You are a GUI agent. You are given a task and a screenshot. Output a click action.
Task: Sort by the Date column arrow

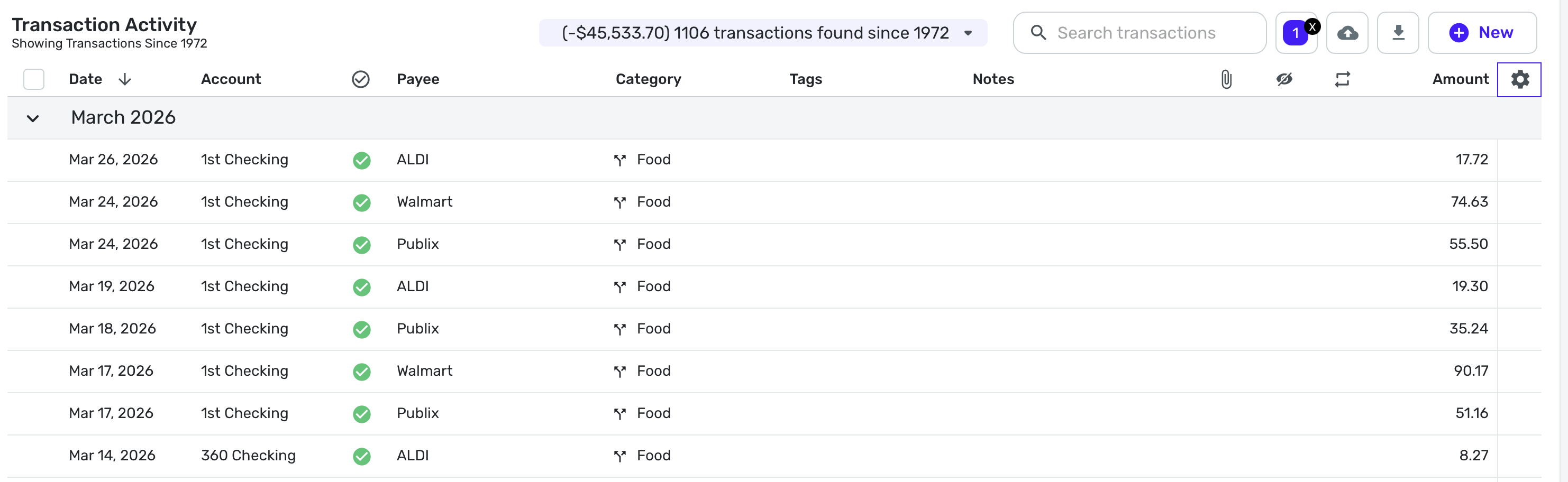tap(125, 80)
